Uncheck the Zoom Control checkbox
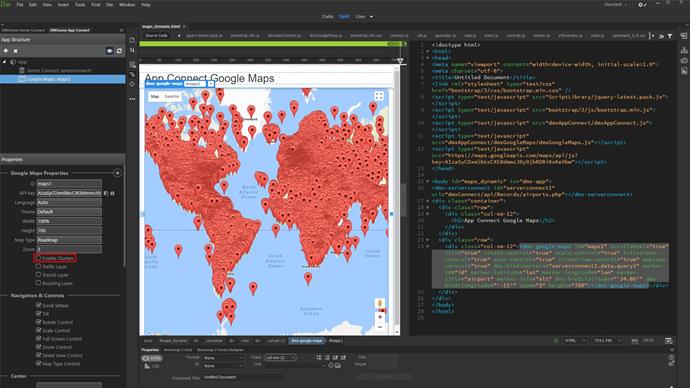The height and width of the screenshot is (388, 690). point(39,347)
